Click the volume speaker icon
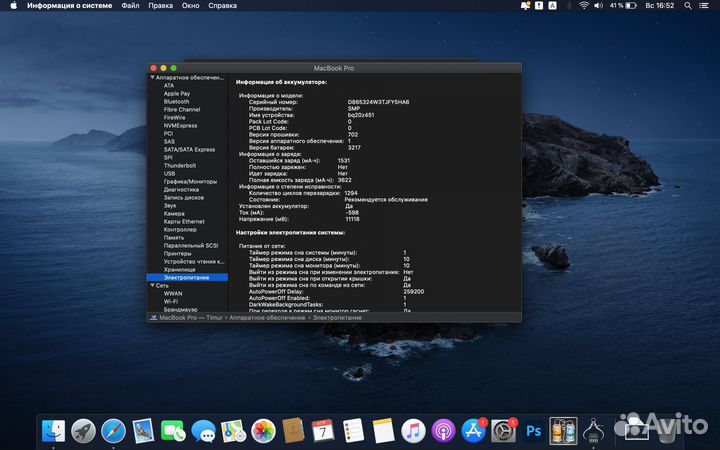 (x=598, y=6)
